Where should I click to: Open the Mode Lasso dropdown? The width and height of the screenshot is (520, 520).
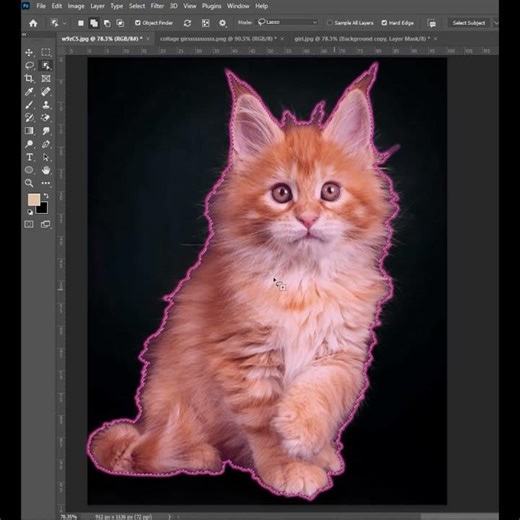[287, 22]
